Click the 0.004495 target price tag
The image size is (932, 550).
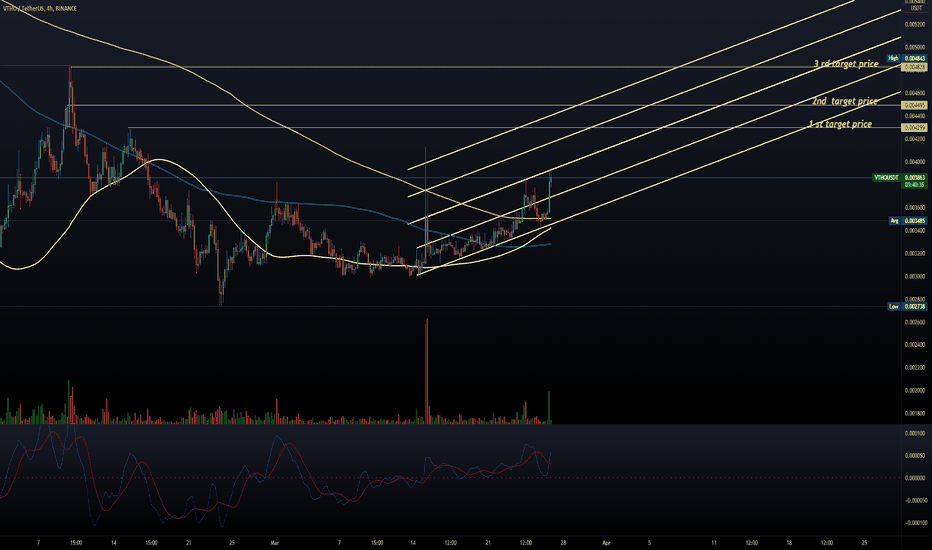coord(915,105)
